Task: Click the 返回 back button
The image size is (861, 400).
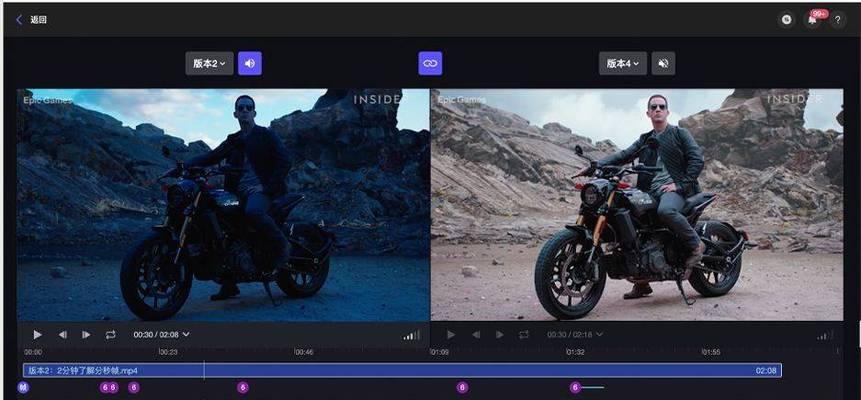Action: [31, 20]
